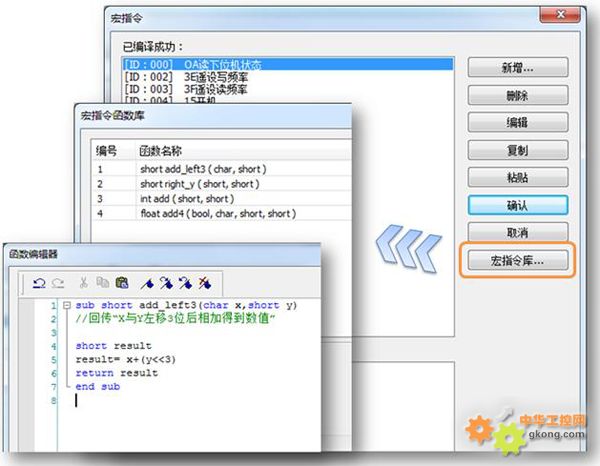The image size is (600, 466).
Task: Click the Copy icon in editor toolbar
Action: click(x=103, y=282)
